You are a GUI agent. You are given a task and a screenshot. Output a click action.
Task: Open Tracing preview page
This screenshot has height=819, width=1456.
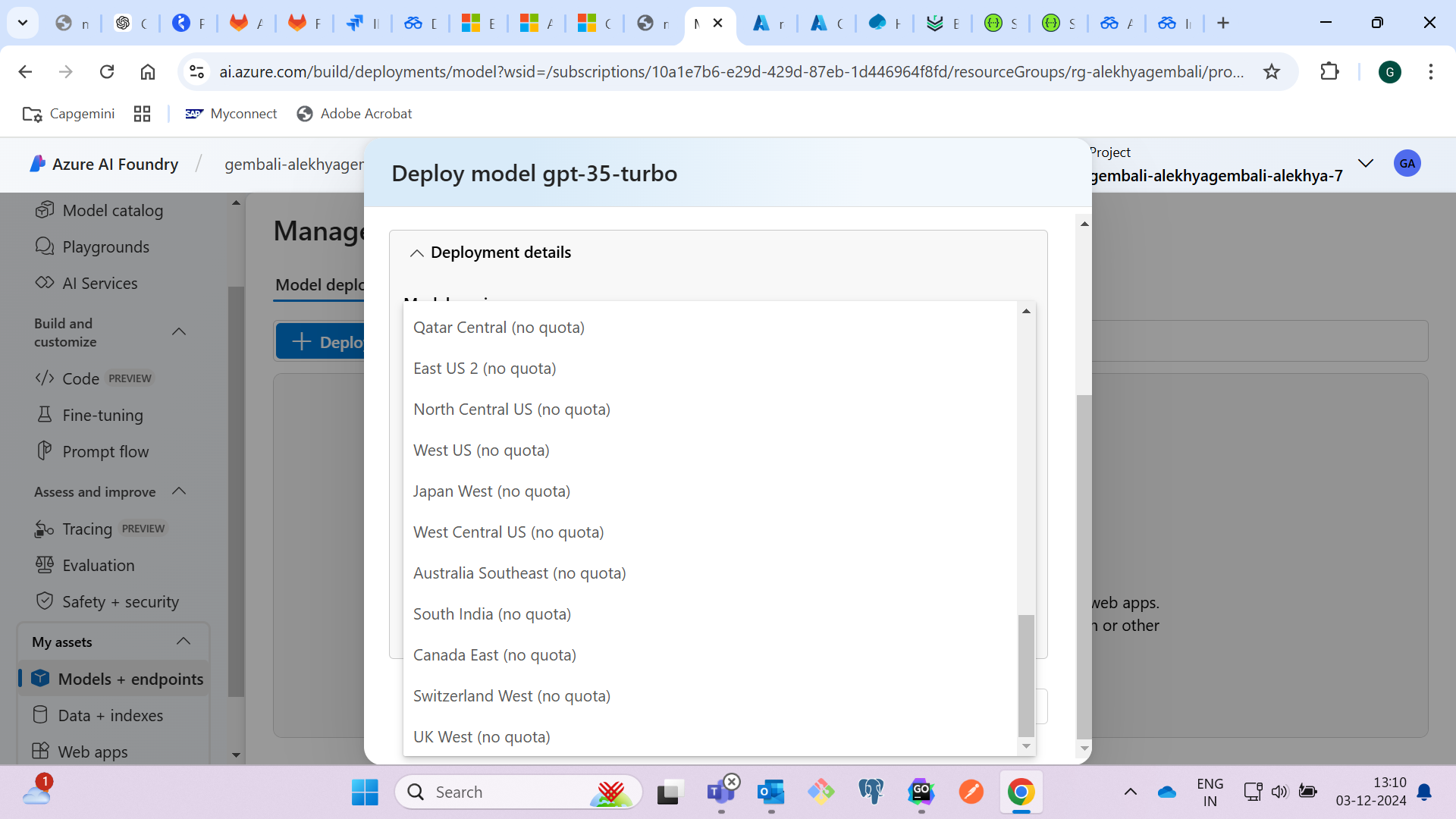pyautogui.click(x=100, y=529)
